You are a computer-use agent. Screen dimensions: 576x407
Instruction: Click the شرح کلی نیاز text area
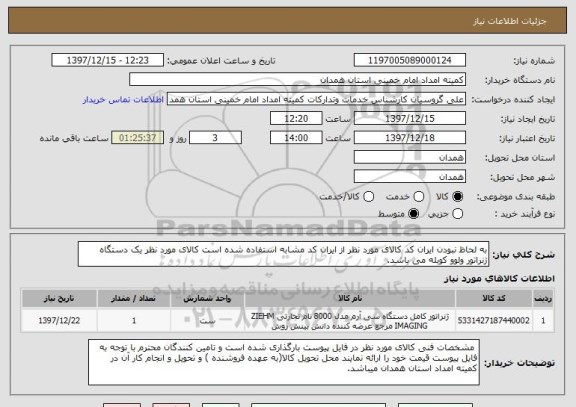pos(283,254)
